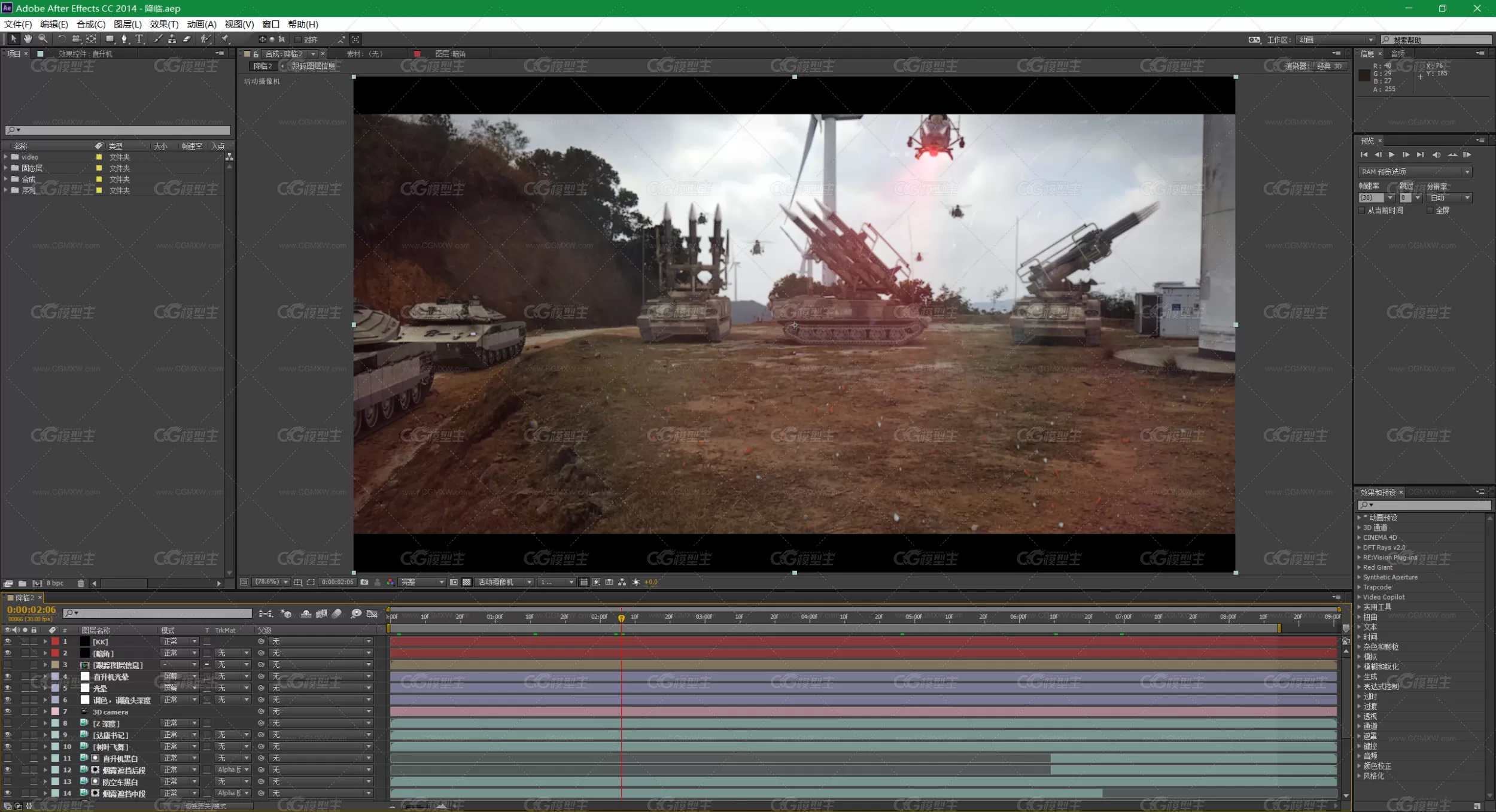This screenshot has width=1496, height=812.
Task: Expand the video folder in Project
Action: [6, 157]
